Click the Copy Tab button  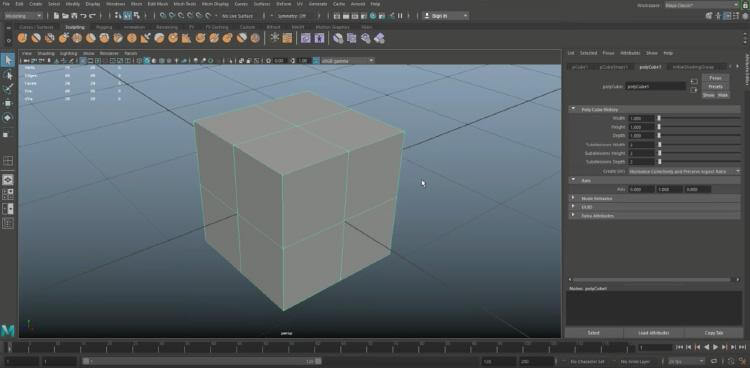point(714,333)
